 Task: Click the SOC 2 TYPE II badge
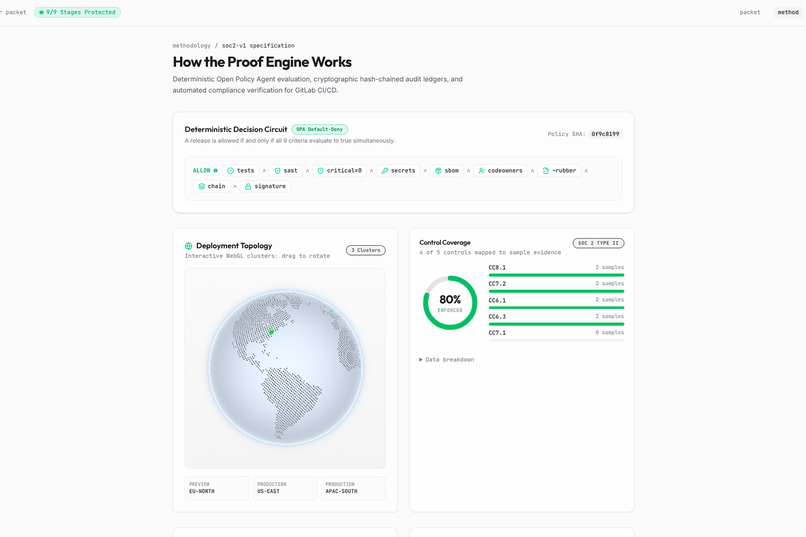coord(598,243)
